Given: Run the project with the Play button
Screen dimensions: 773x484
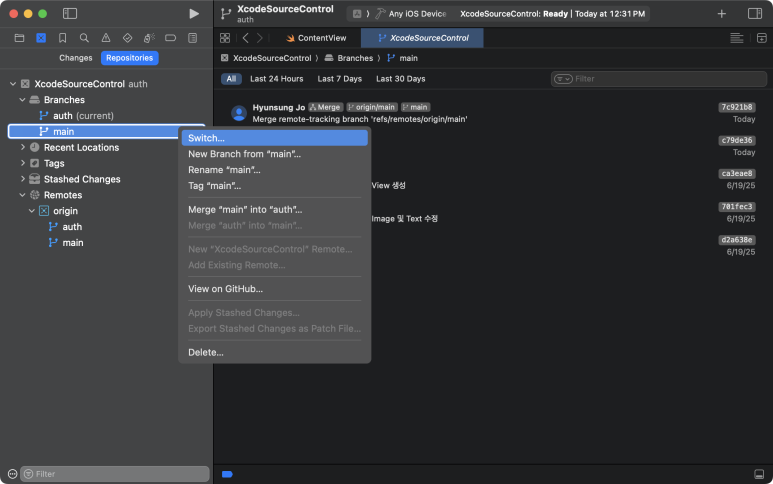Looking at the screenshot, I should click(x=194, y=13).
